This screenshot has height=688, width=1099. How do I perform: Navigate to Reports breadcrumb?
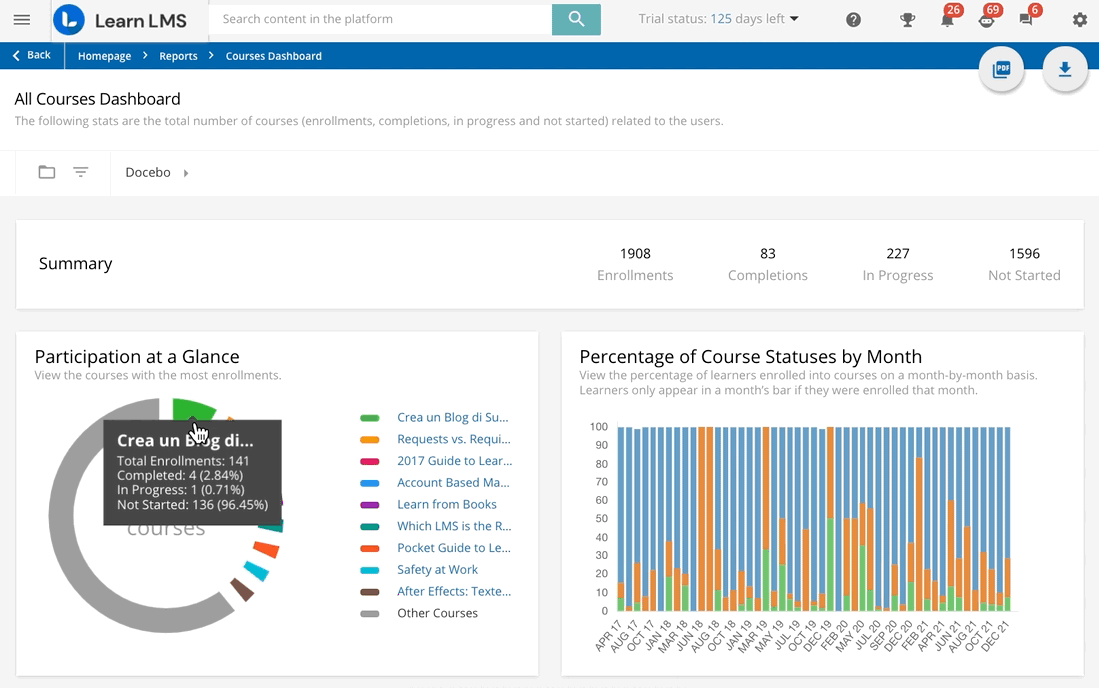tap(178, 56)
